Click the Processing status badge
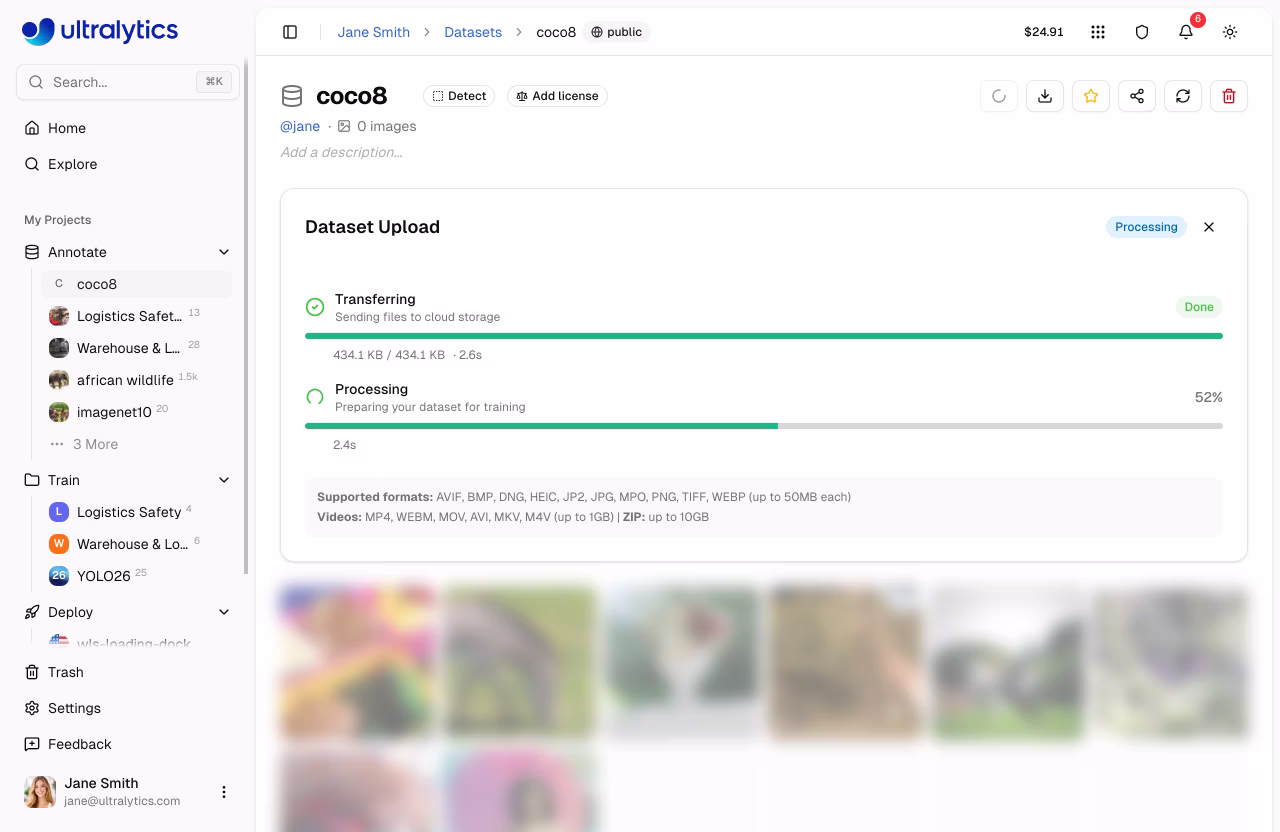The width and height of the screenshot is (1280, 832). [1146, 227]
